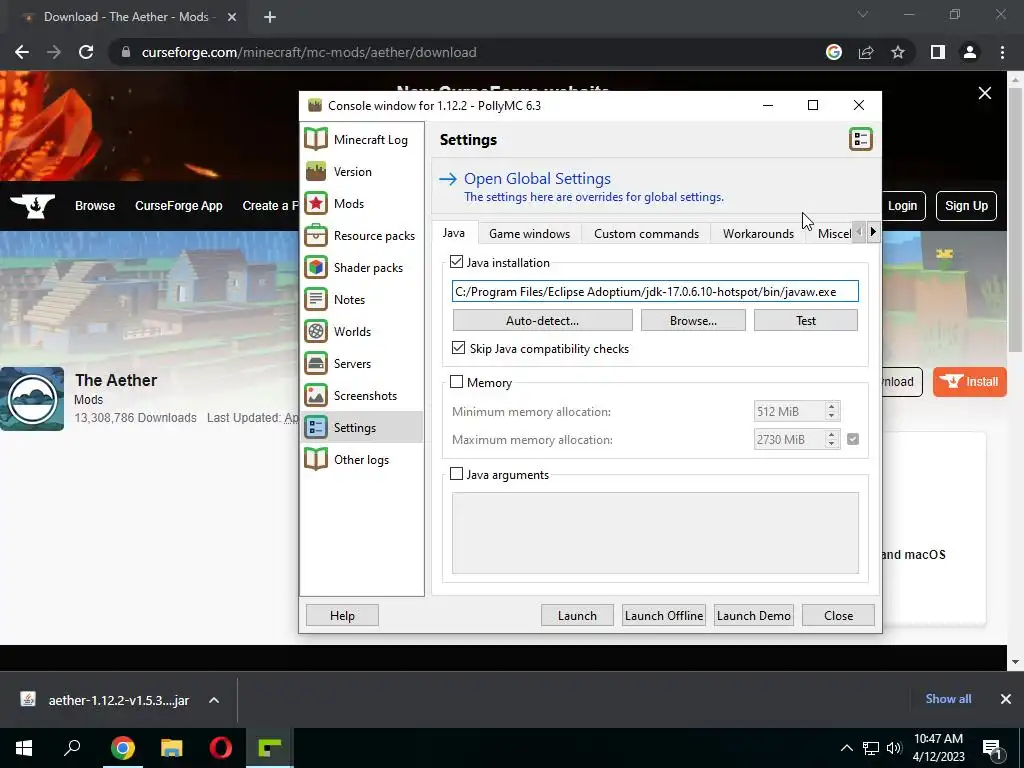Increase minimum memory allocation stepper

831,407
